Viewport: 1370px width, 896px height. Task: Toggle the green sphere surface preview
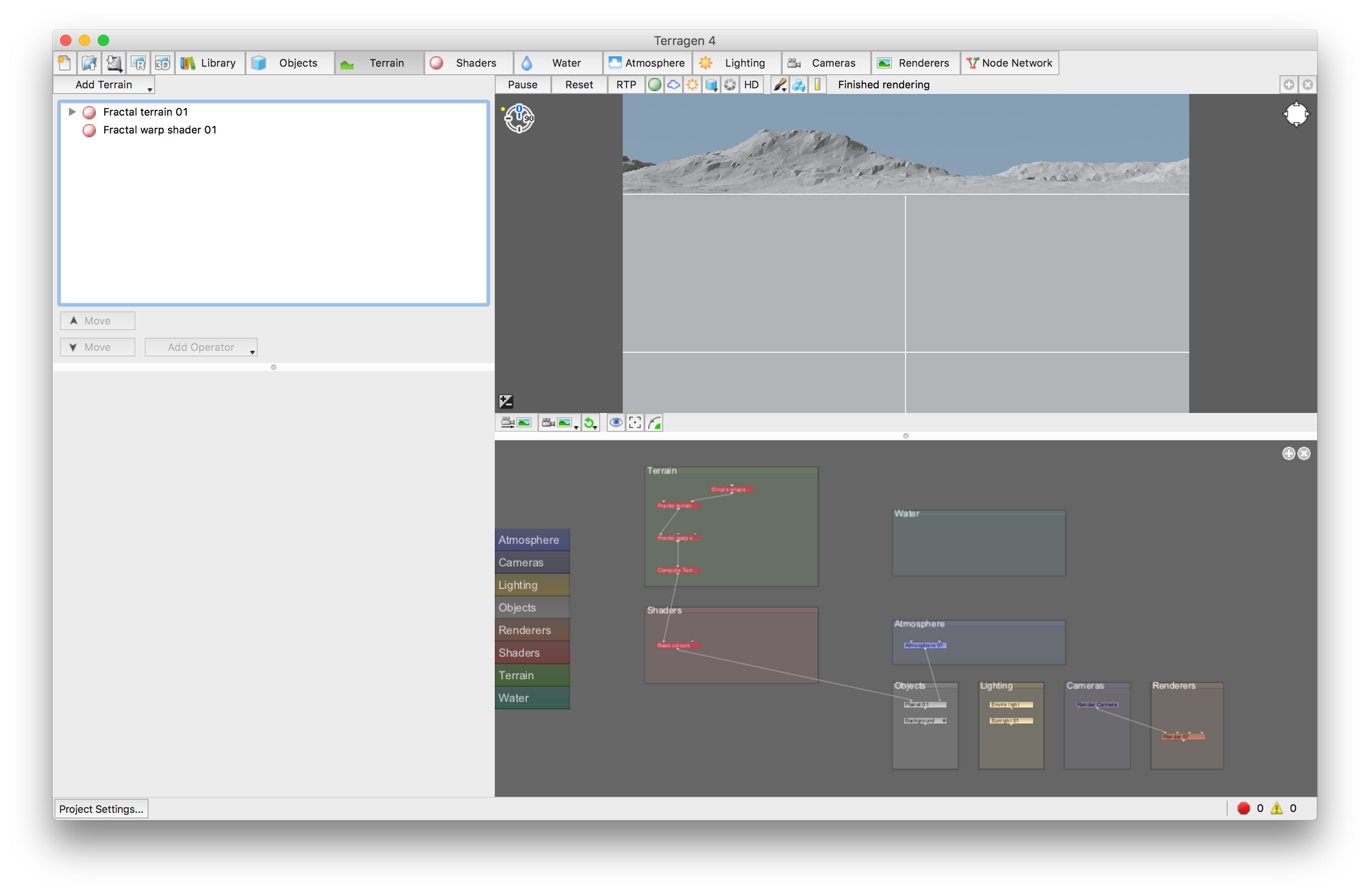[x=655, y=85]
